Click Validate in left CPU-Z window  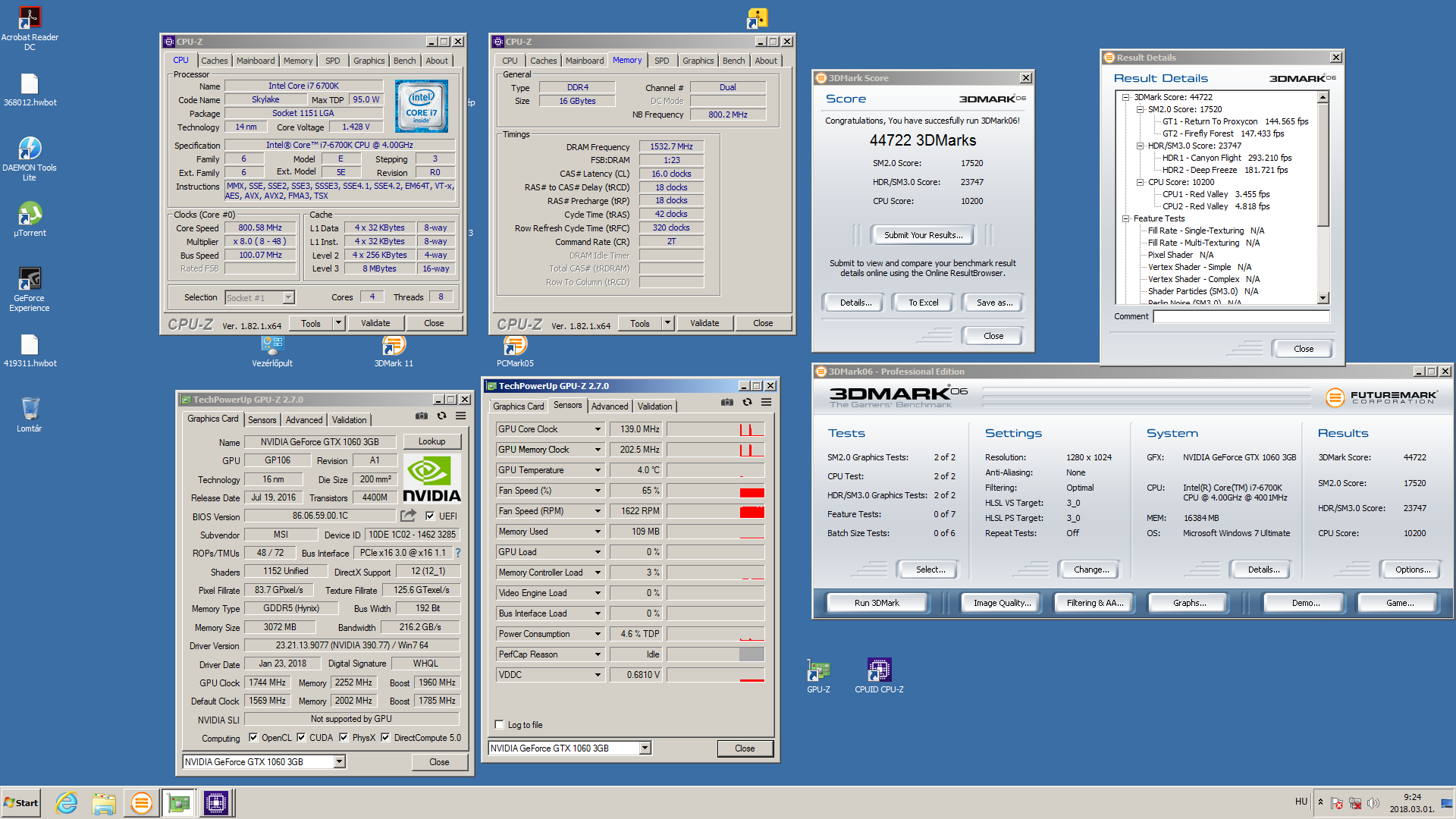[x=375, y=323]
